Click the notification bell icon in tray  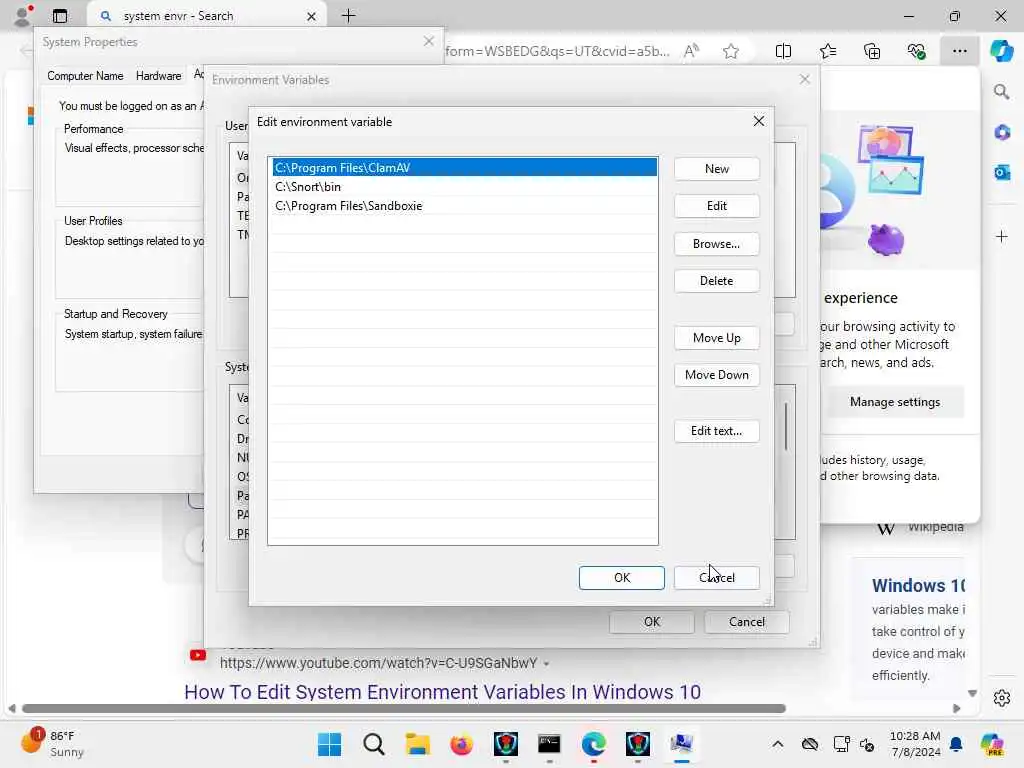click(x=956, y=744)
